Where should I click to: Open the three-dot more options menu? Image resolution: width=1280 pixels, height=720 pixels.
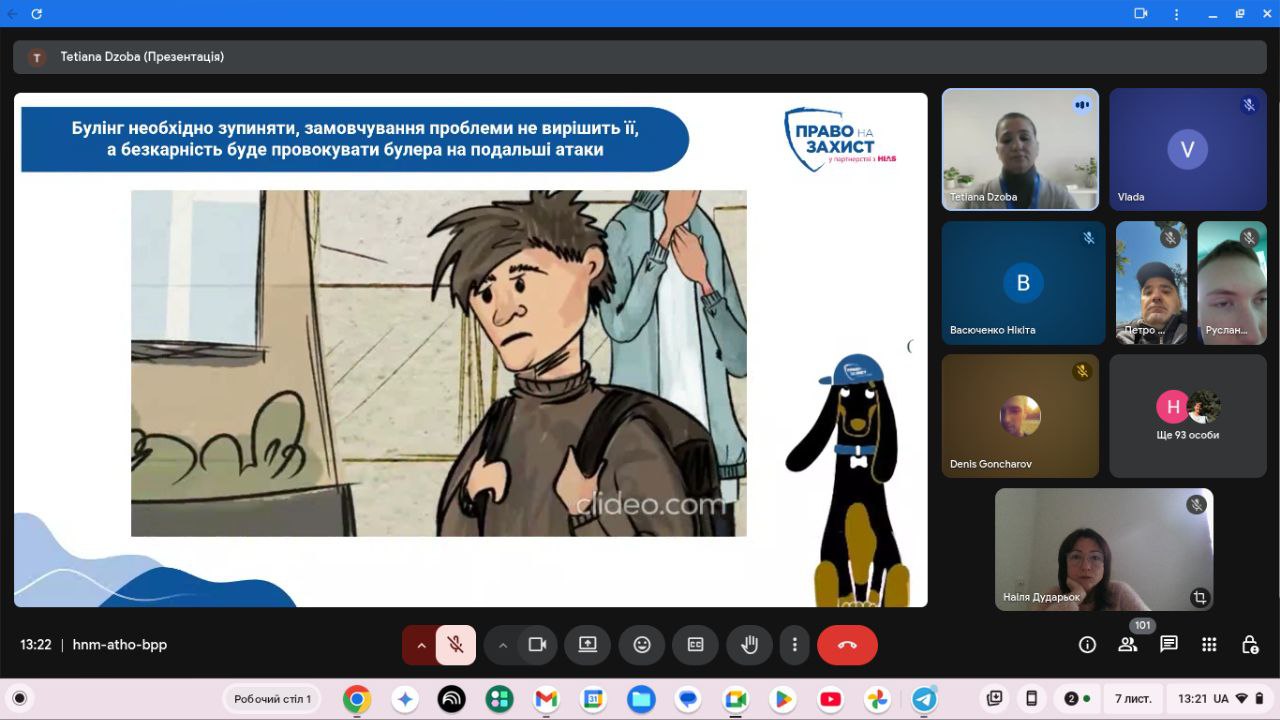click(795, 645)
